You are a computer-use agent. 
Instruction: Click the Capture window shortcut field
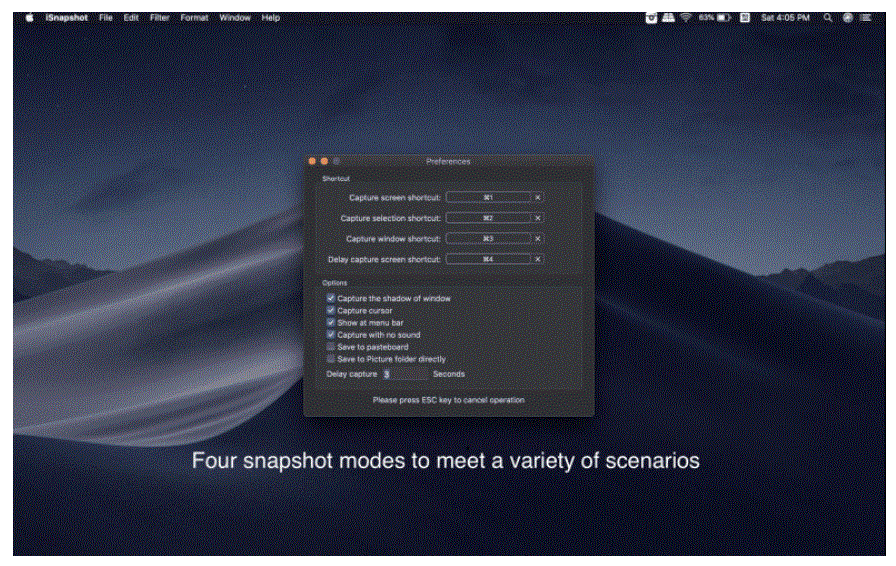pos(488,238)
